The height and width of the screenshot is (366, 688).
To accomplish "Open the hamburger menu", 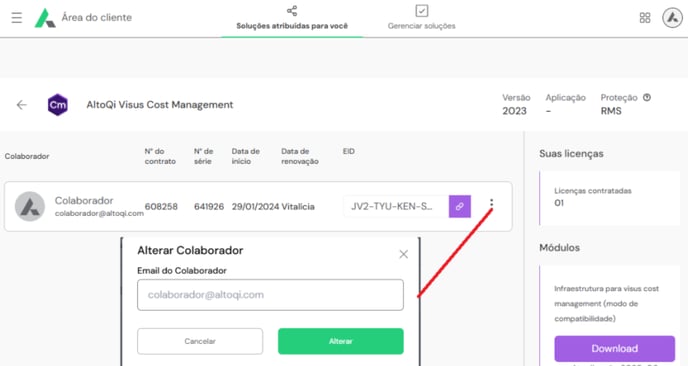I will point(17,18).
